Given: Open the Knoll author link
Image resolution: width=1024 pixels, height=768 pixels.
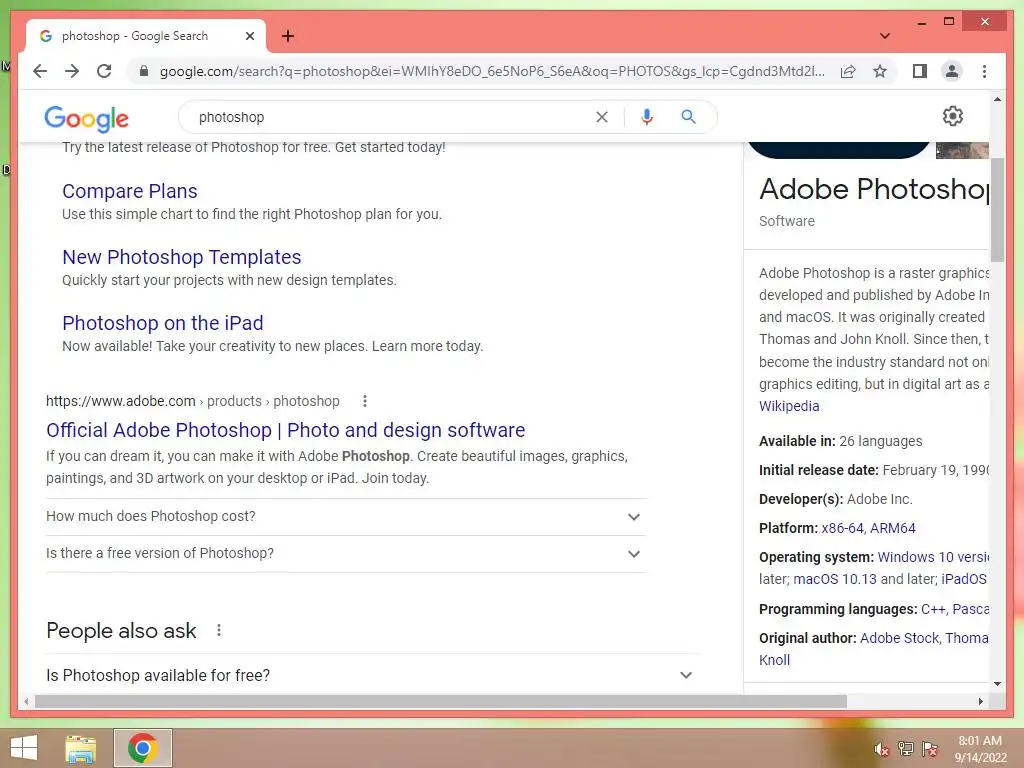Looking at the screenshot, I should coord(775,660).
